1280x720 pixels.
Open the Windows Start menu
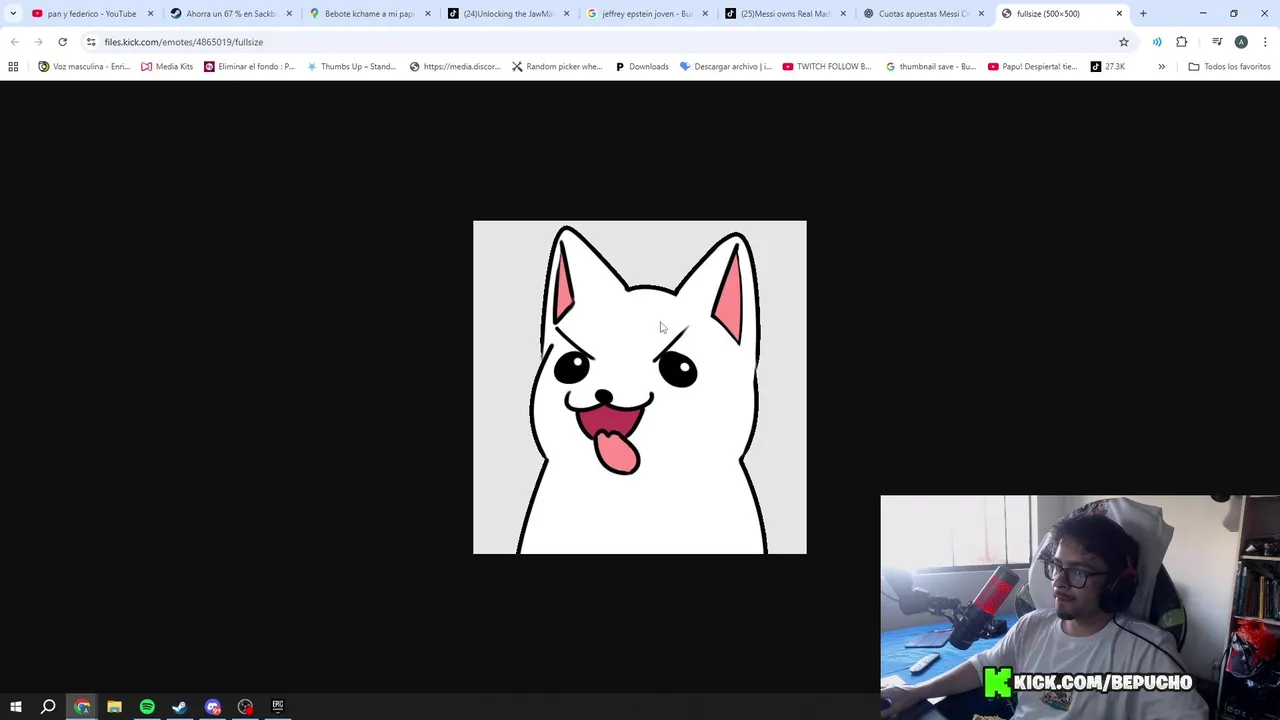coord(16,707)
